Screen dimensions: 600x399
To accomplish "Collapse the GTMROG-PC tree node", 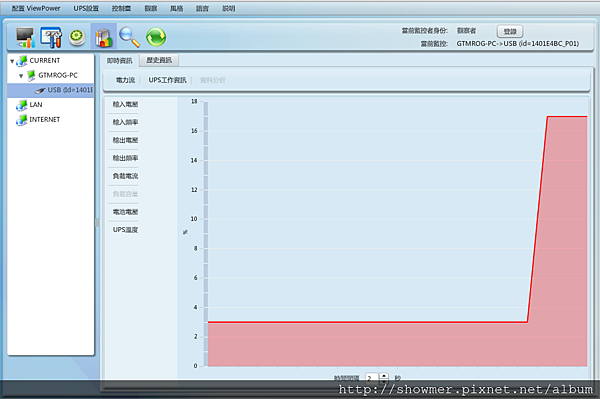I will coord(21,76).
